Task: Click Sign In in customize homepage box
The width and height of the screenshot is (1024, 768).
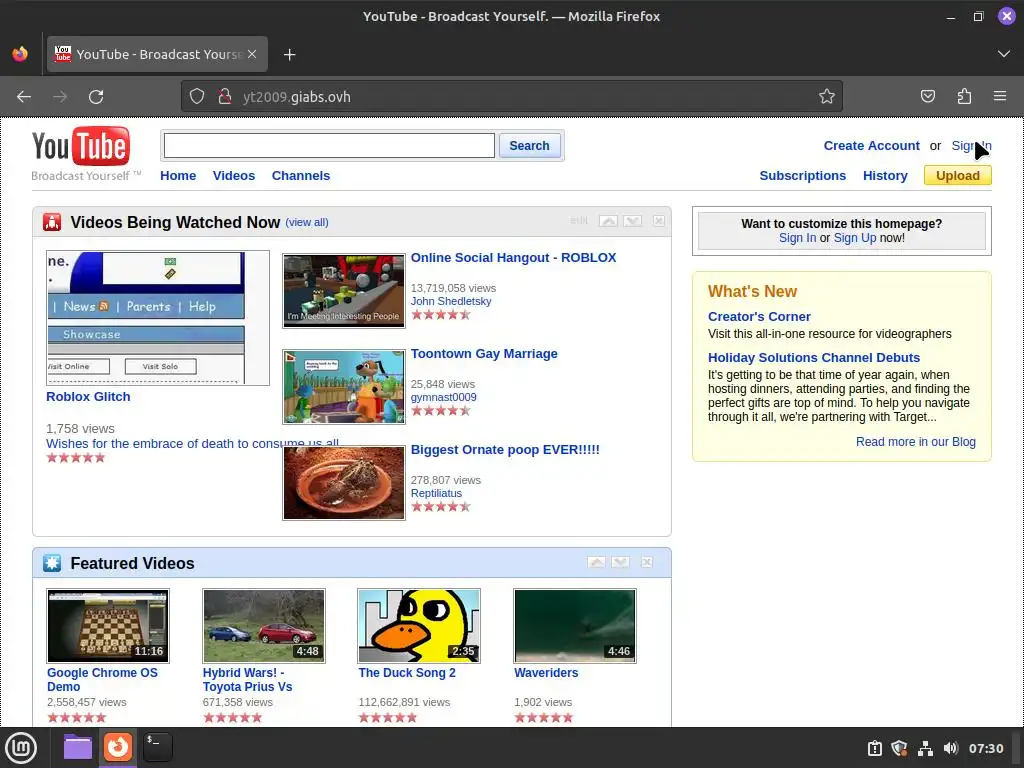Action: 797,238
